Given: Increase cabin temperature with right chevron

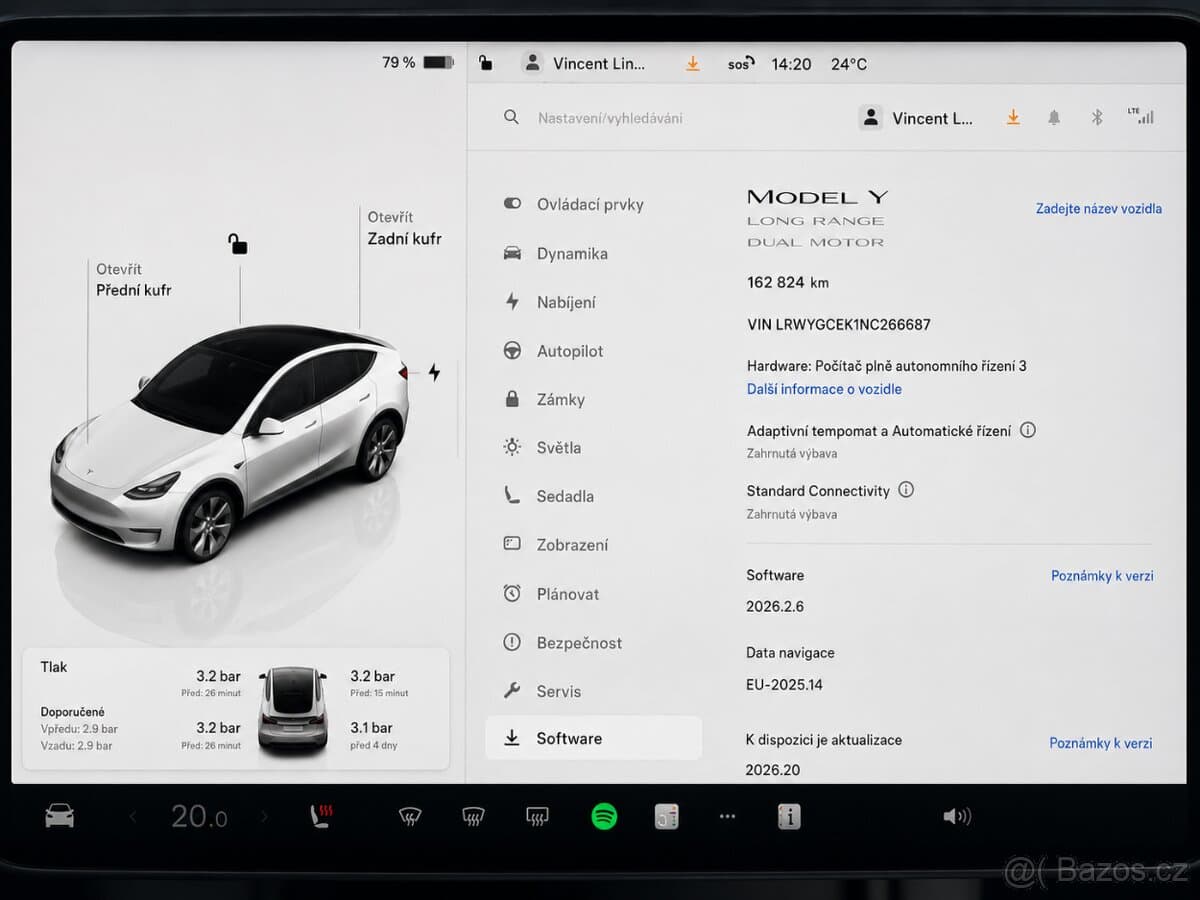Looking at the screenshot, I should [264, 817].
